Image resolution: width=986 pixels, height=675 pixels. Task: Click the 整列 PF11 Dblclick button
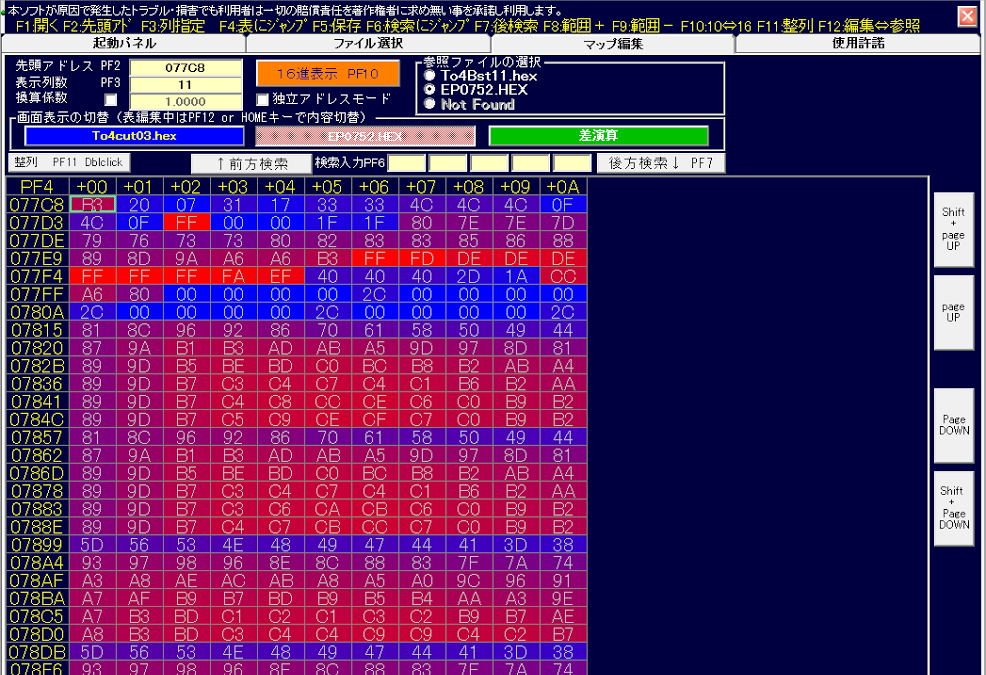[69, 162]
